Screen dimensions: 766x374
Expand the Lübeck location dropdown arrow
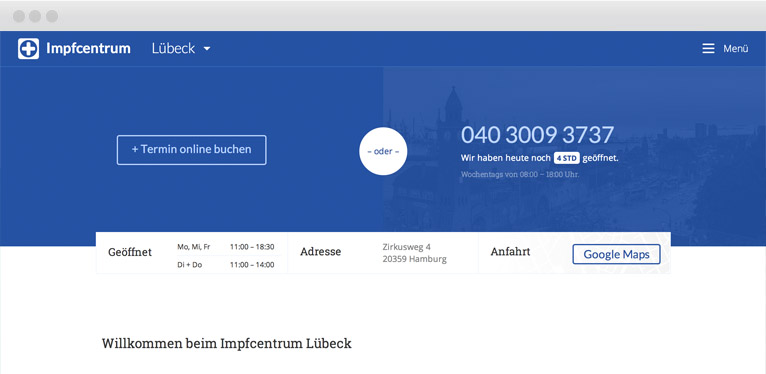(x=207, y=49)
